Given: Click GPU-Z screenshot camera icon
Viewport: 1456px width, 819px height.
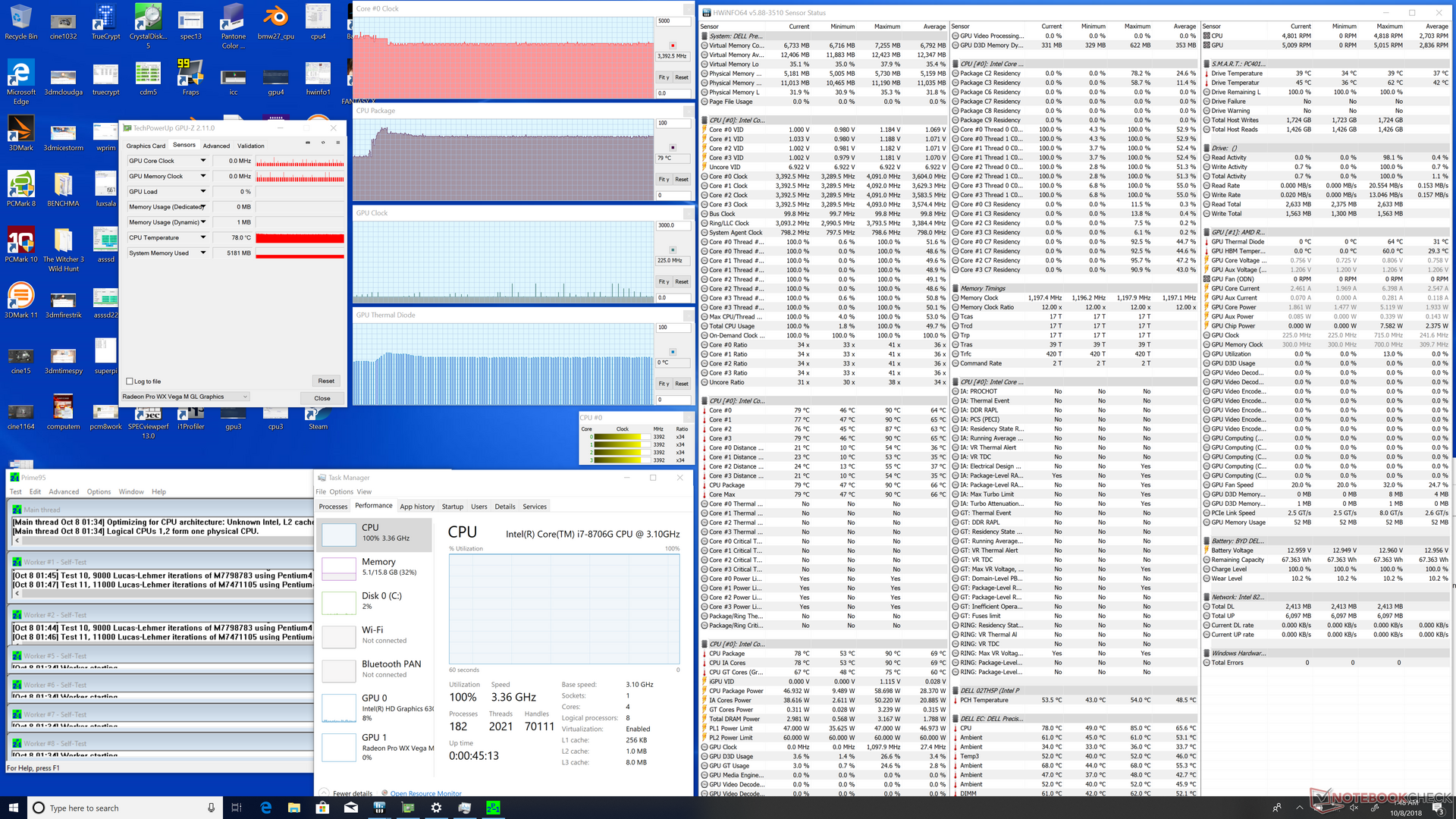Looking at the screenshot, I should (307, 143).
